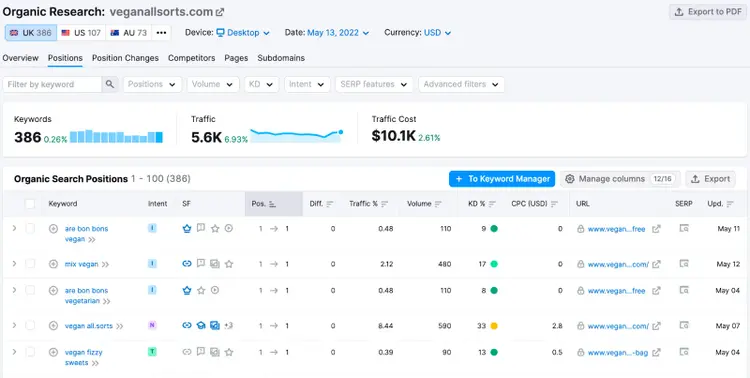This screenshot has width=750, height=378.
Task: Tick the select-all checkbox in table header
Action: (x=30, y=204)
